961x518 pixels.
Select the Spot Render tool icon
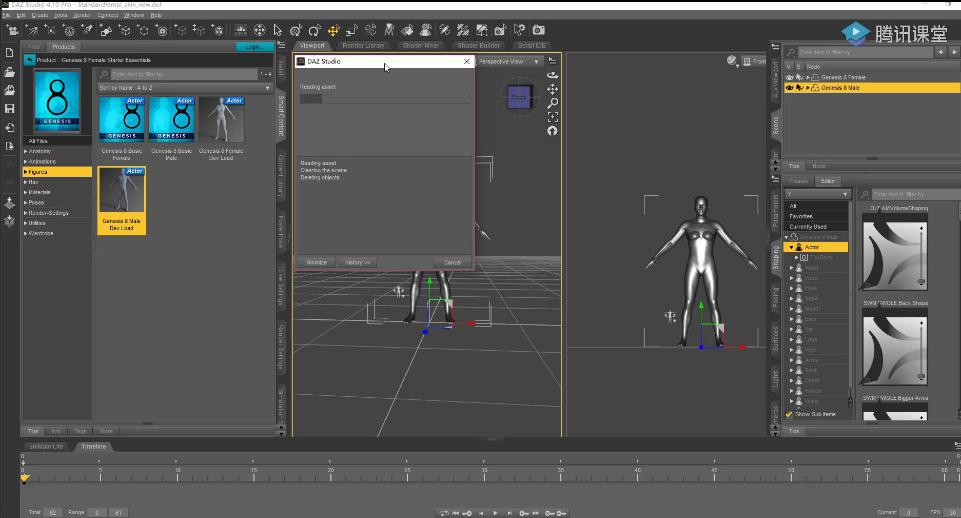501,30
